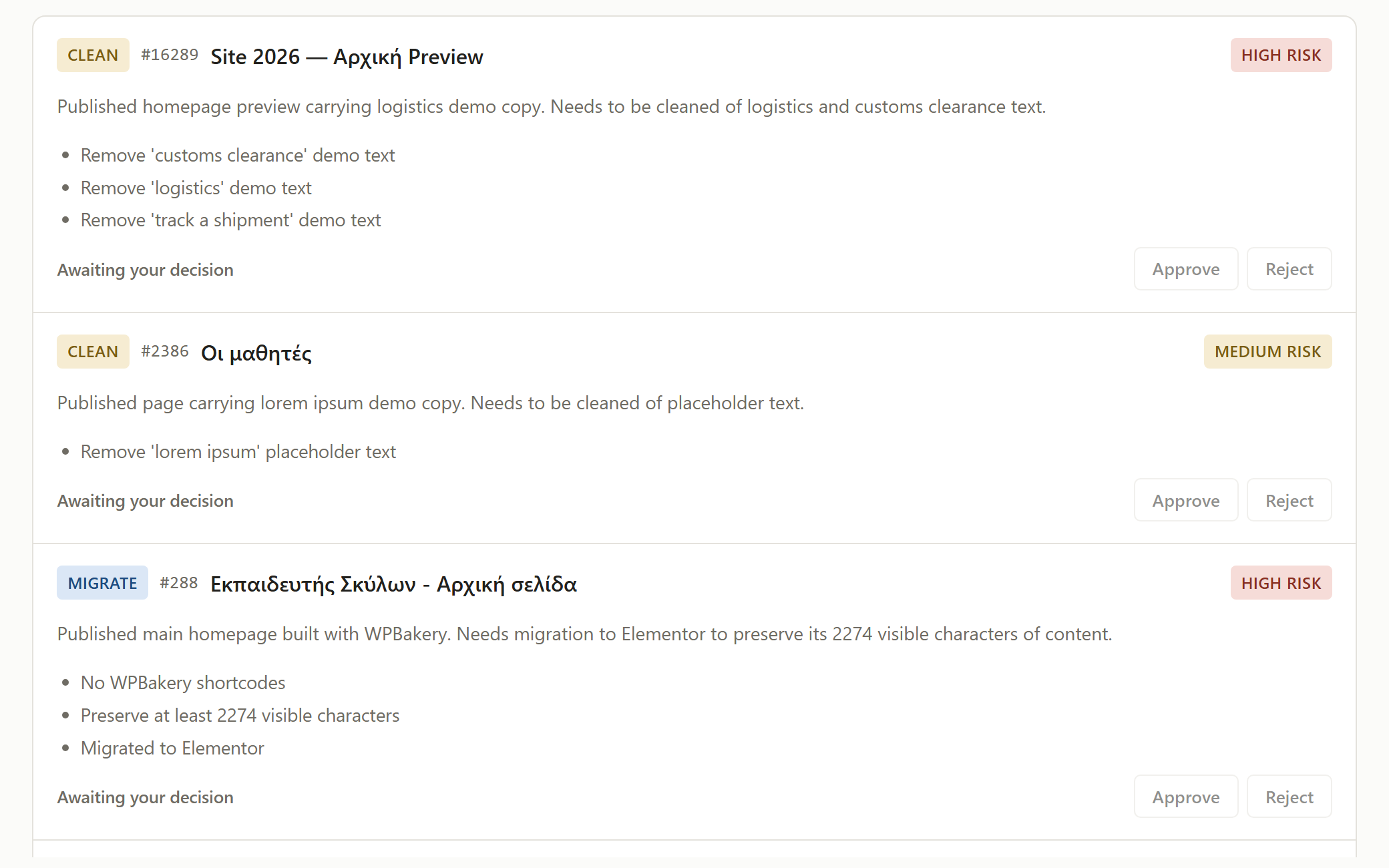Click the MEDIUM RISK tag
This screenshot has height=868, width=1389.
tap(1267, 352)
